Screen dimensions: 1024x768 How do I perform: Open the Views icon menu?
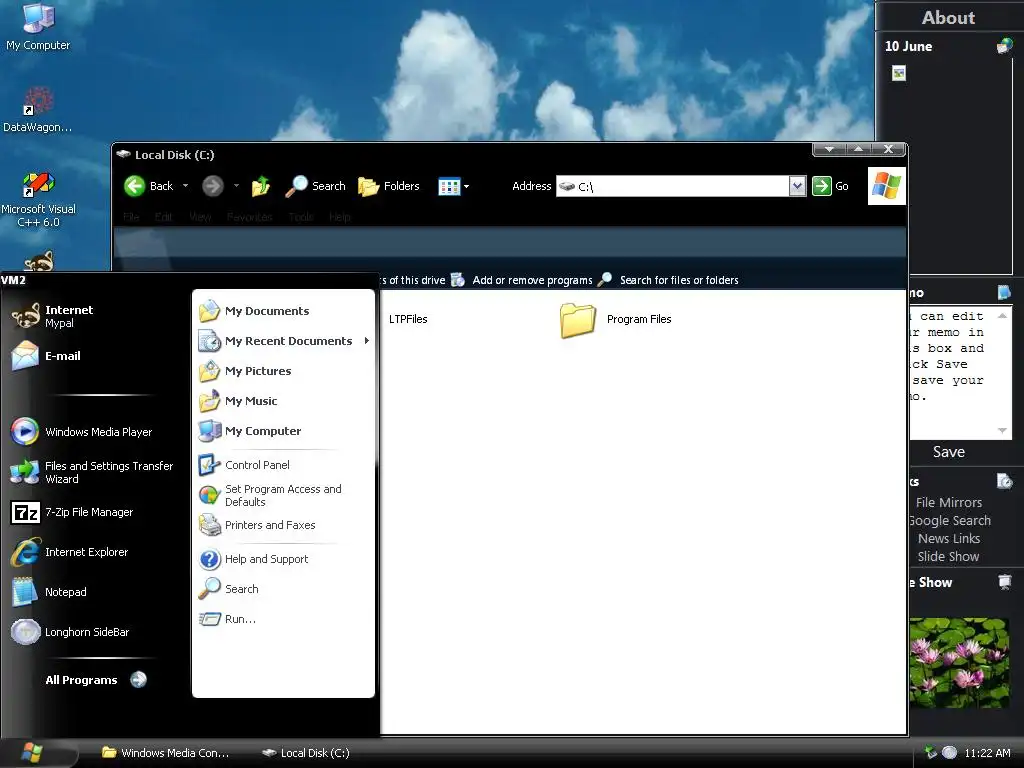(453, 187)
